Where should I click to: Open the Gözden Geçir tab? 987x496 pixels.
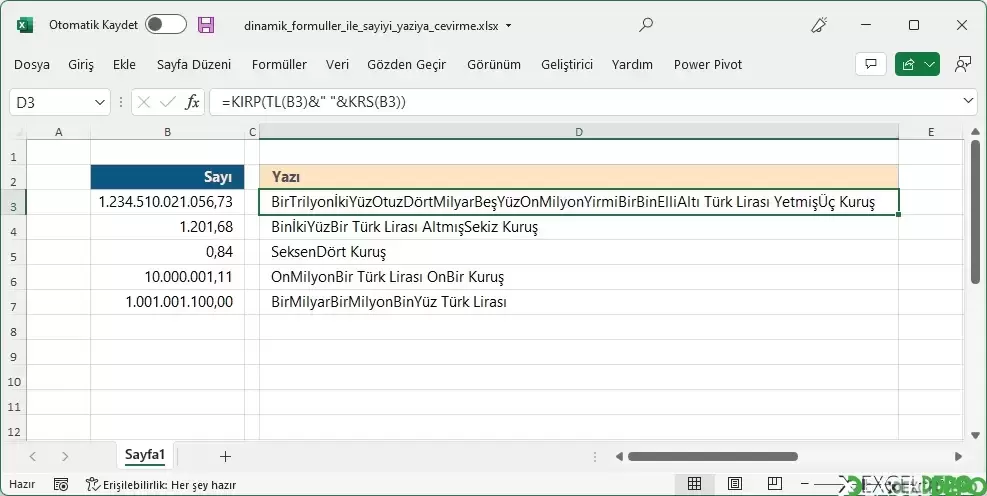(x=407, y=64)
